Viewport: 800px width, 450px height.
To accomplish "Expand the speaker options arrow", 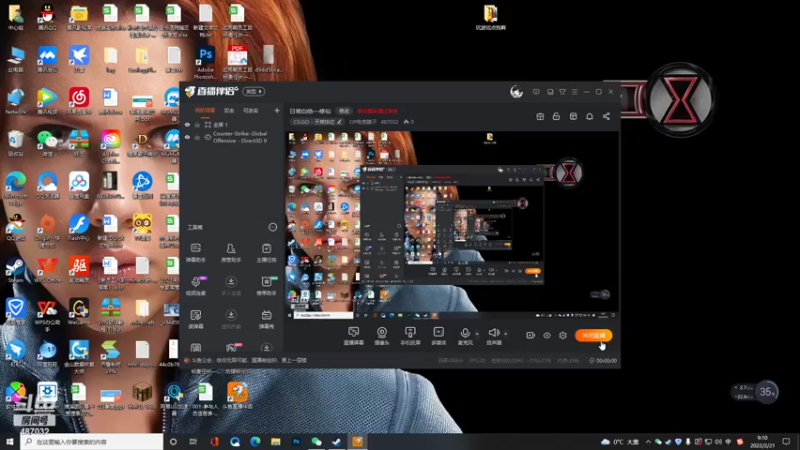I will tap(506, 334).
